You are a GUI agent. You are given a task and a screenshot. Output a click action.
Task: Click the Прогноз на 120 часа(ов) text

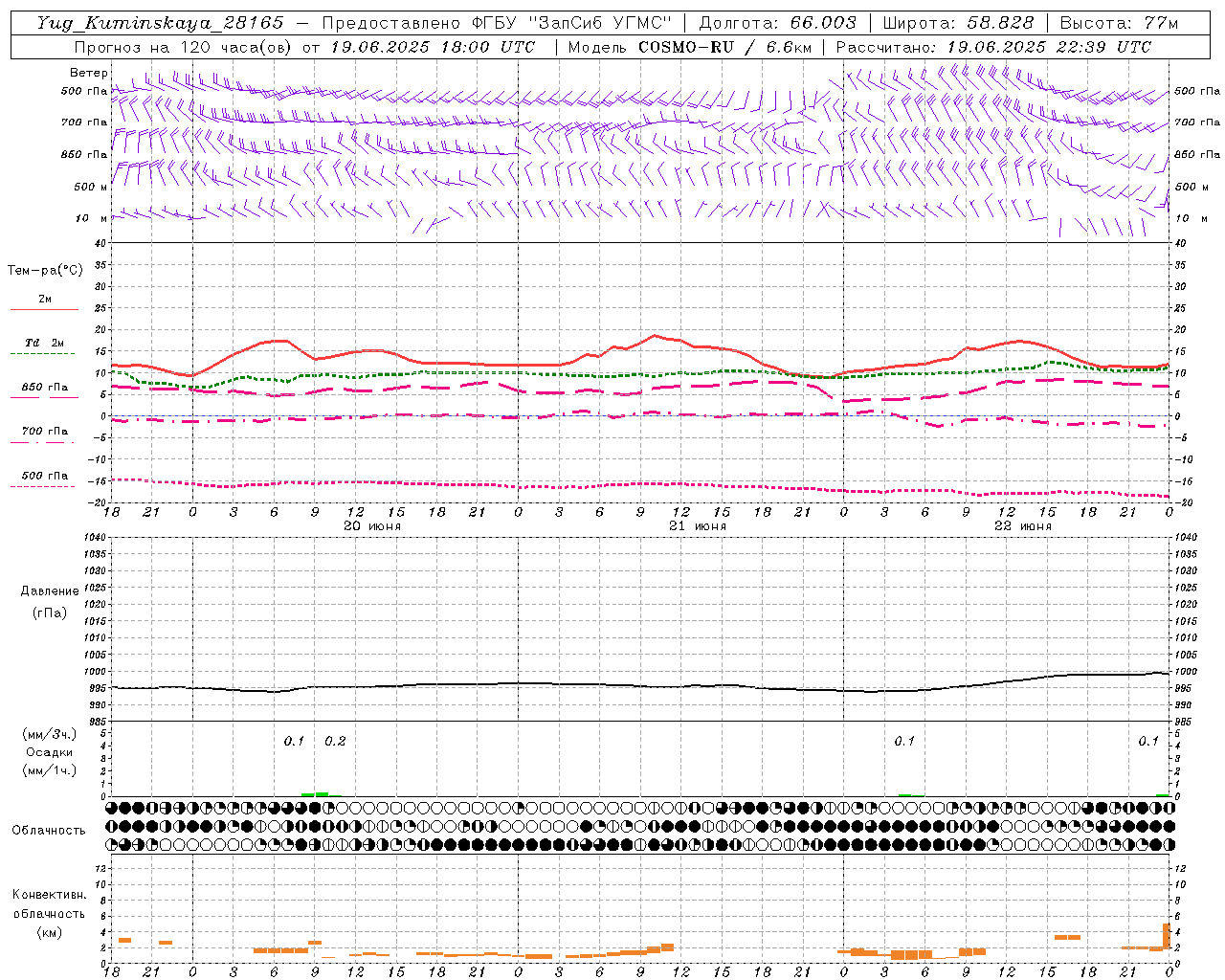(185, 47)
